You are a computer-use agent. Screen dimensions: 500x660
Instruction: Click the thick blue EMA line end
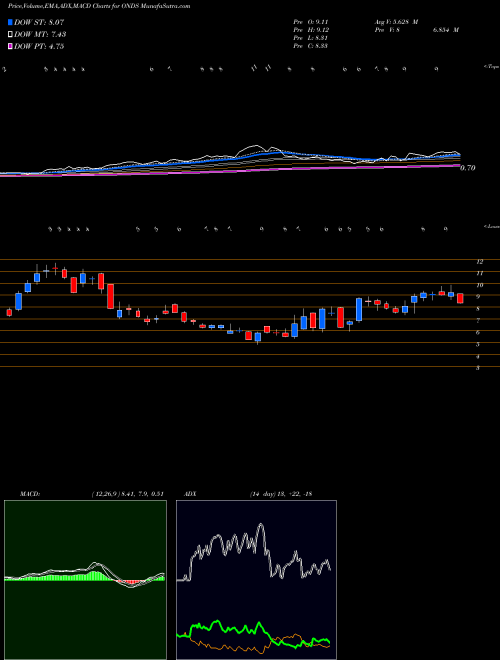coord(458,155)
